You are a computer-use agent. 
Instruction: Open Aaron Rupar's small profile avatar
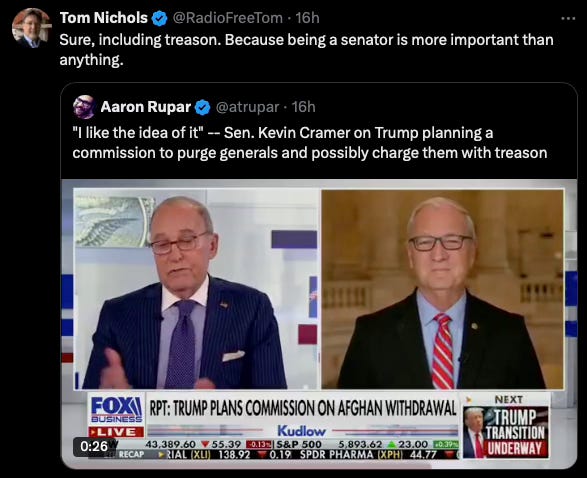click(84, 107)
